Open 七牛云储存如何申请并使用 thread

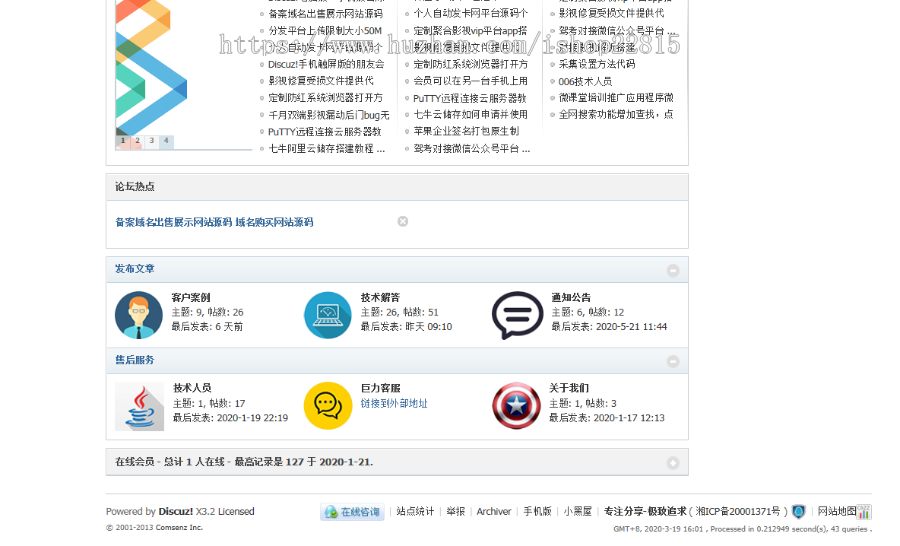pos(471,115)
